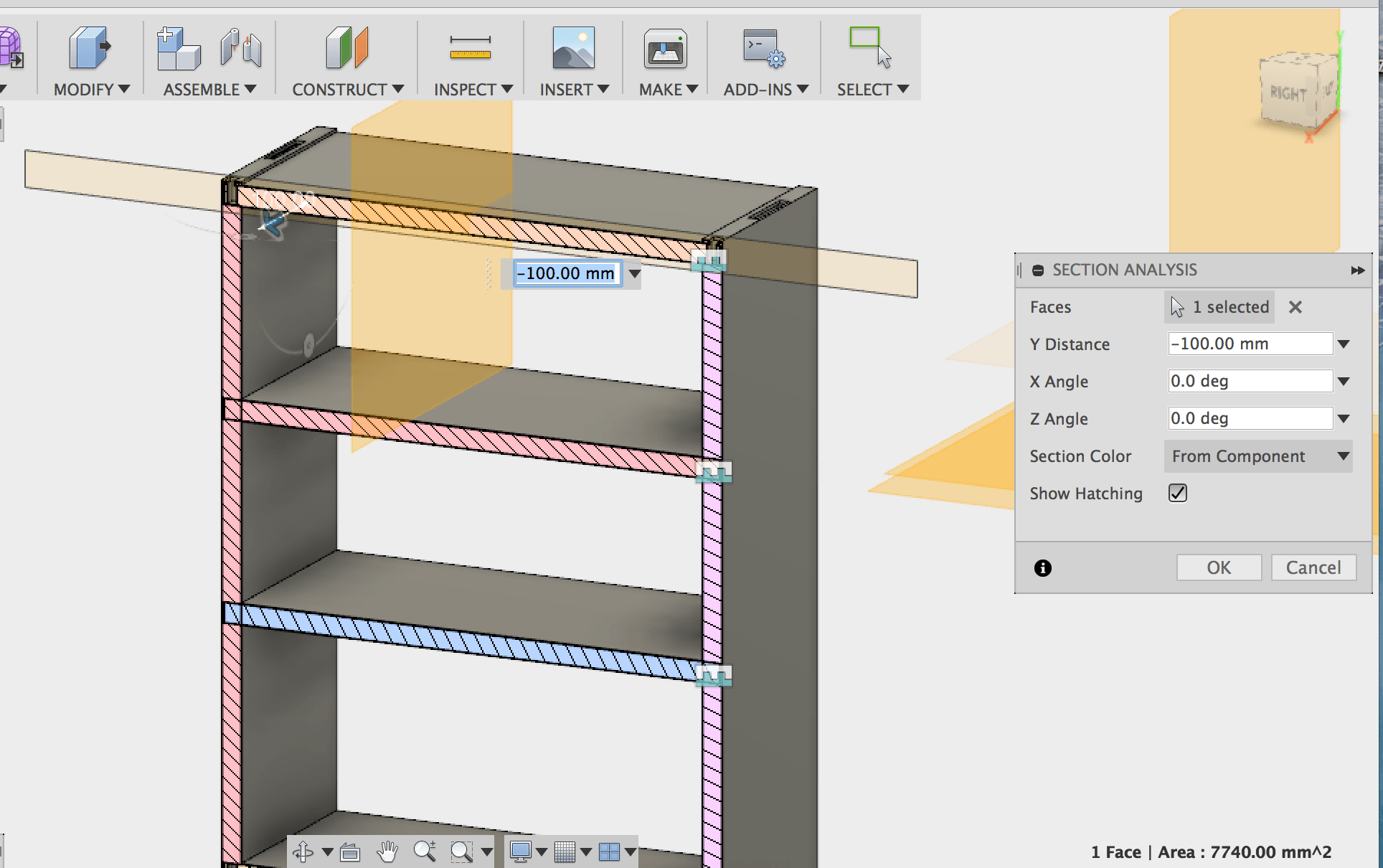Click the ViewCube RIGHT face
Image resolution: width=1383 pixels, height=868 pixels.
point(1288,94)
